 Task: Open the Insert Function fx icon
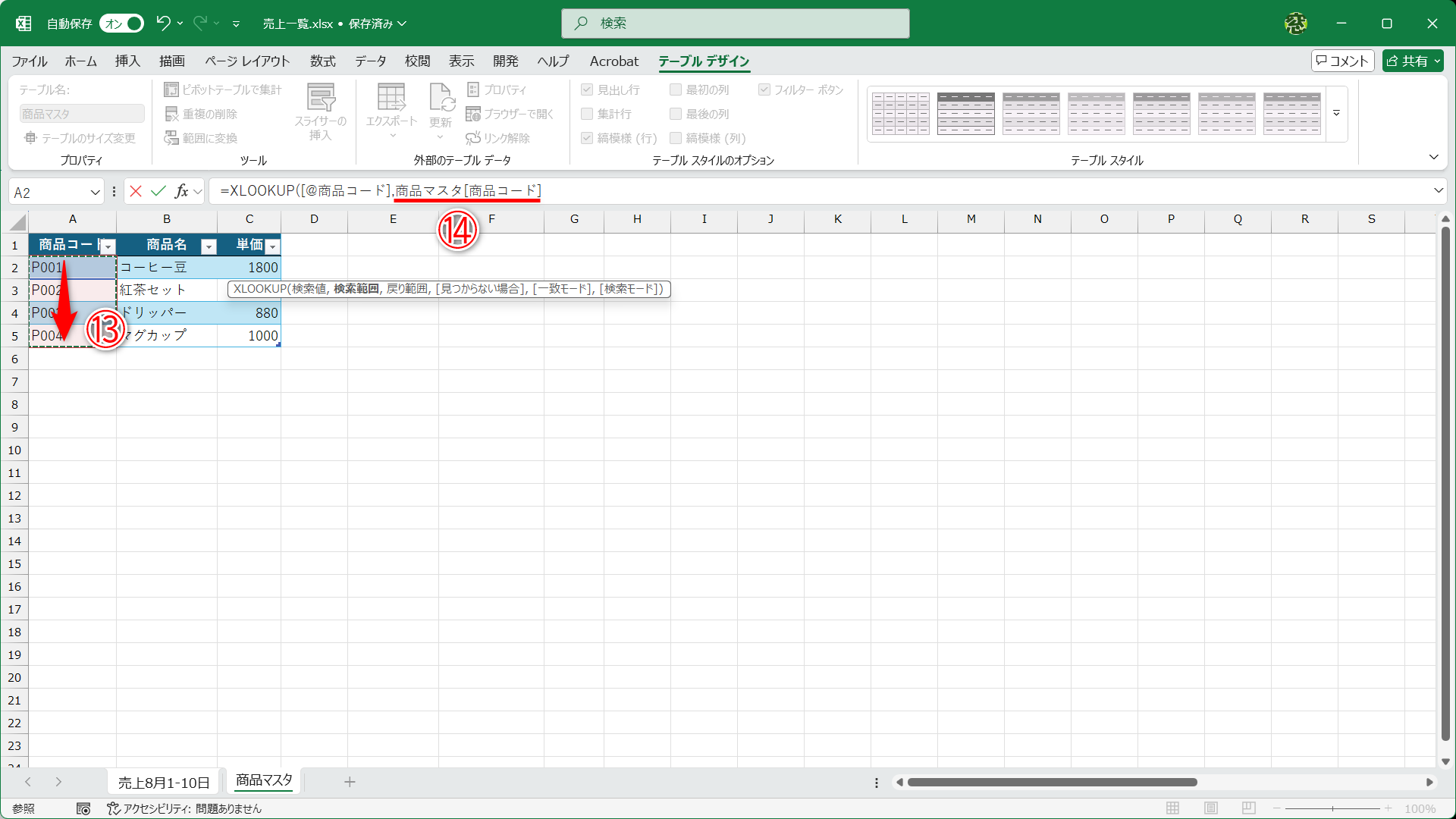(x=181, y=191)
